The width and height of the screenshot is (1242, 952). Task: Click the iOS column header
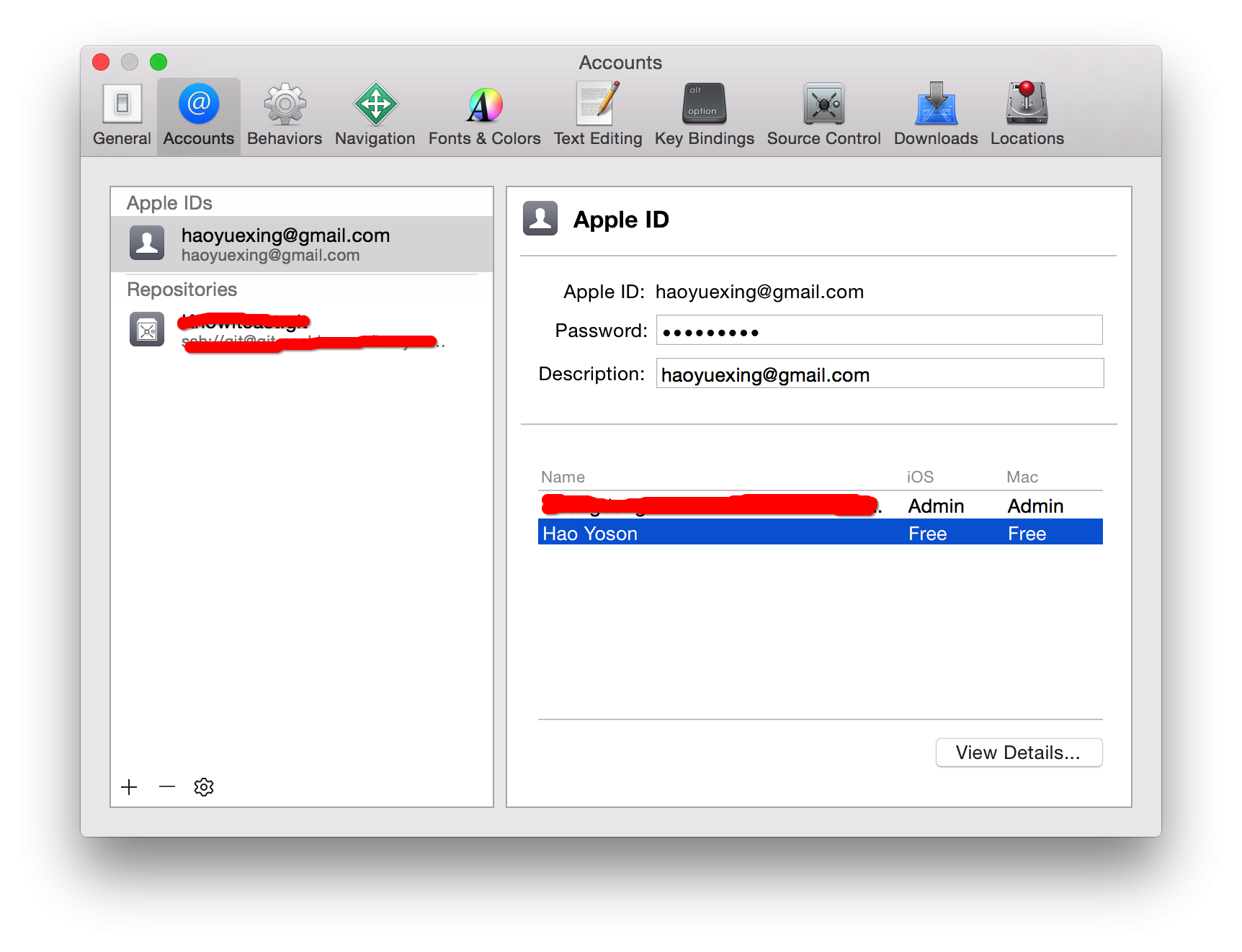point(920,477)
